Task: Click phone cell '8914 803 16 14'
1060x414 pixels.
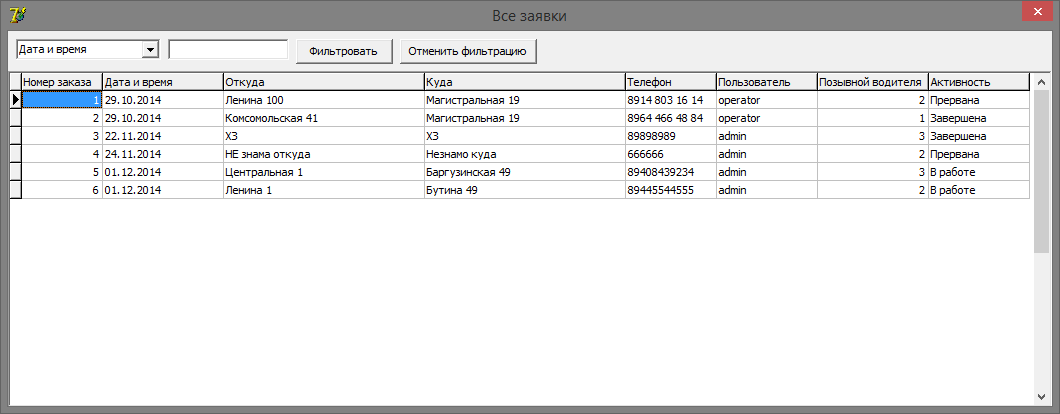Action: (x=671, y=100)
